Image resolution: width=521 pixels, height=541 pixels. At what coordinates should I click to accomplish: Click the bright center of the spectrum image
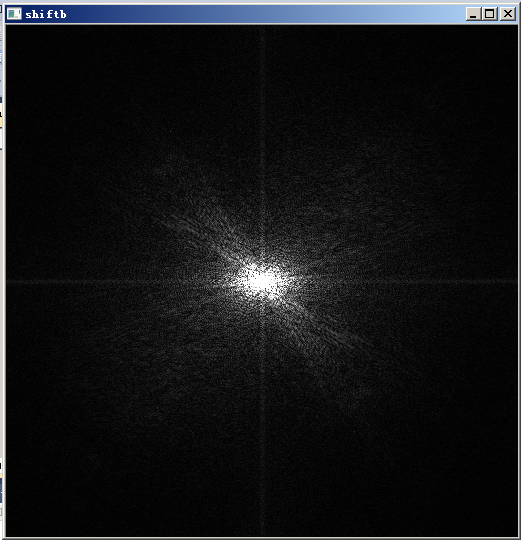263,282
